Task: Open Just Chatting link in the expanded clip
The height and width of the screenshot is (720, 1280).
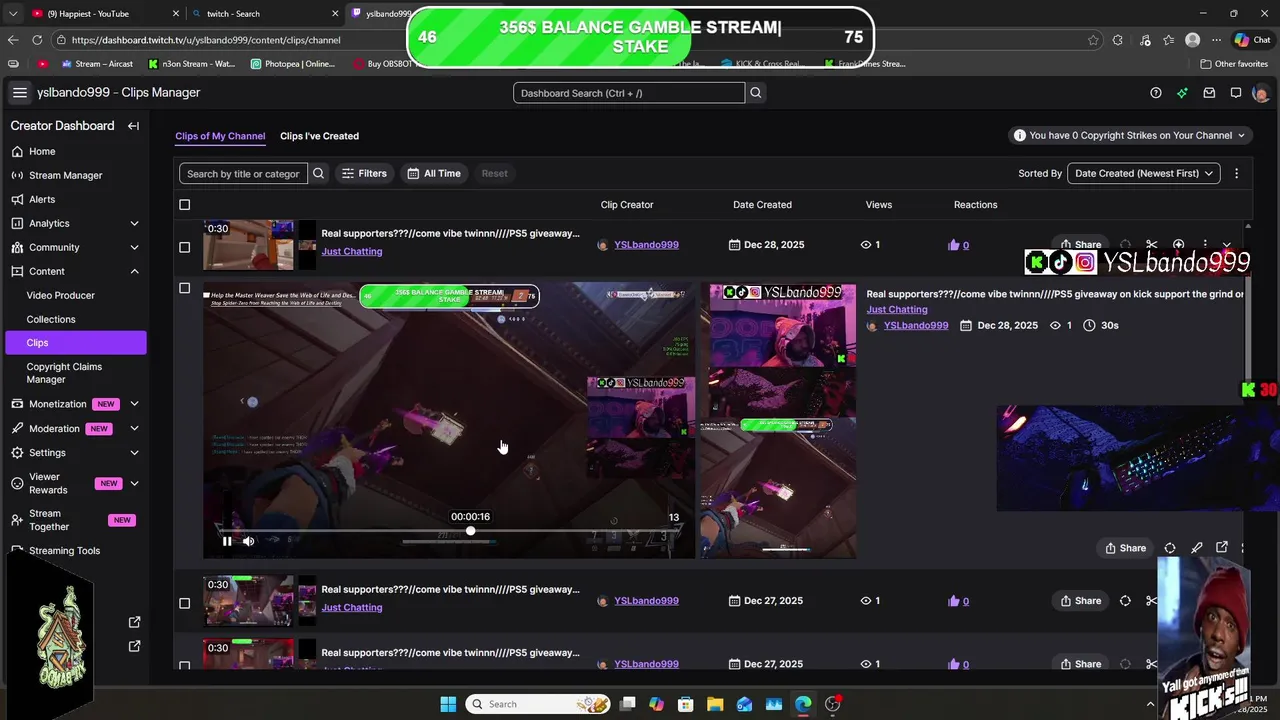Action: (x=897, y=310)
